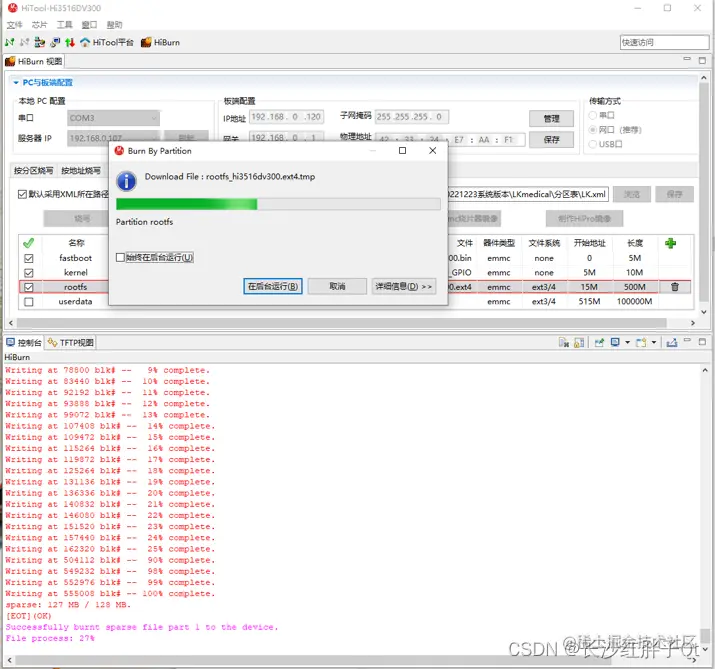
Task: Launch HiBurn from the toolbar
Action: 160,42
